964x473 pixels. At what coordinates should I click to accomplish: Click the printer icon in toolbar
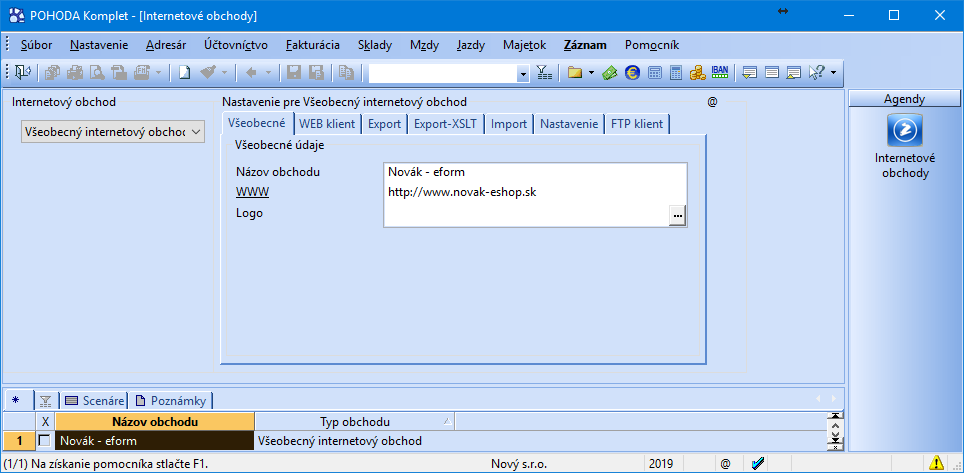(x=75, y=73)
